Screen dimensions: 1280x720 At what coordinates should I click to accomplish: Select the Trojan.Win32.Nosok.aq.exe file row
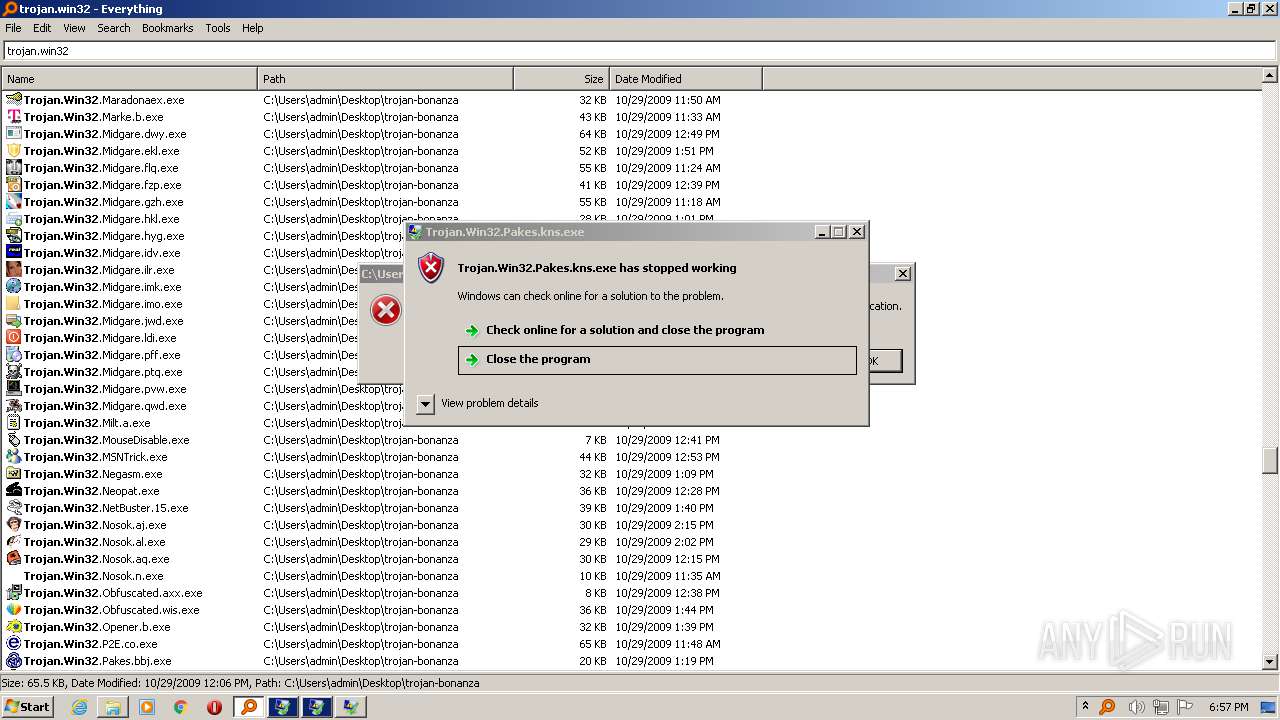pos(380,559)
